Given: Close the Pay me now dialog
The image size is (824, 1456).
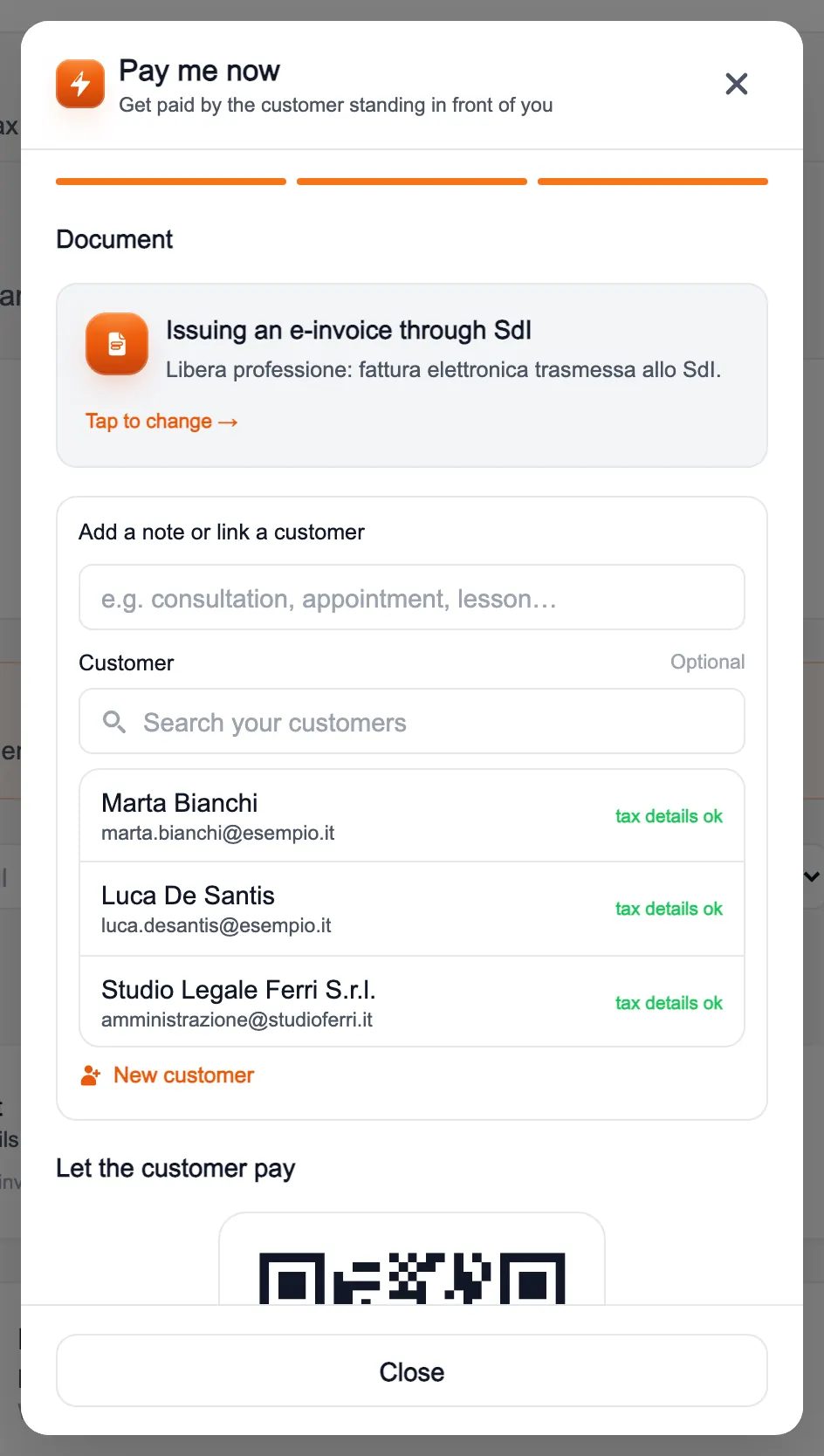Looking at the screenshot, I should pos(737,84).
